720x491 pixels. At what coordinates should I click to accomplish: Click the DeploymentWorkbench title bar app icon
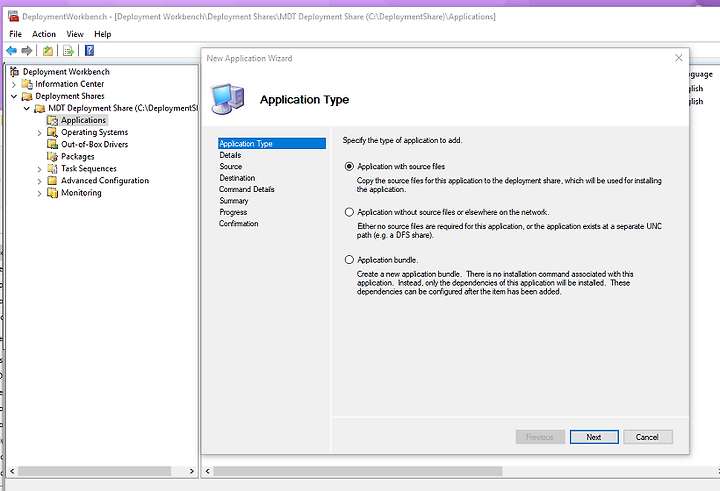coord(13,16)
